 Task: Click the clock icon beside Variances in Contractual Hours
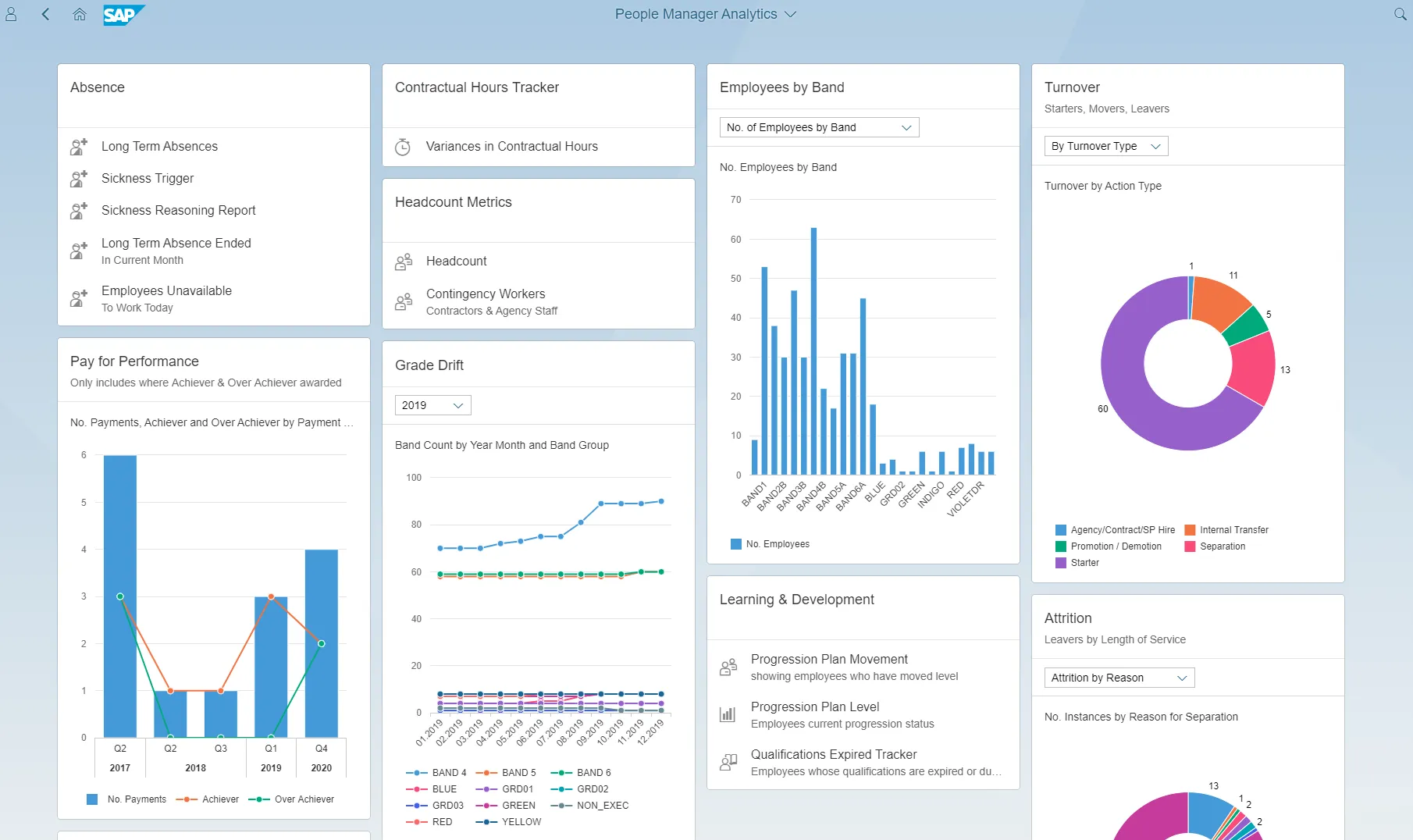coord(403,146)
